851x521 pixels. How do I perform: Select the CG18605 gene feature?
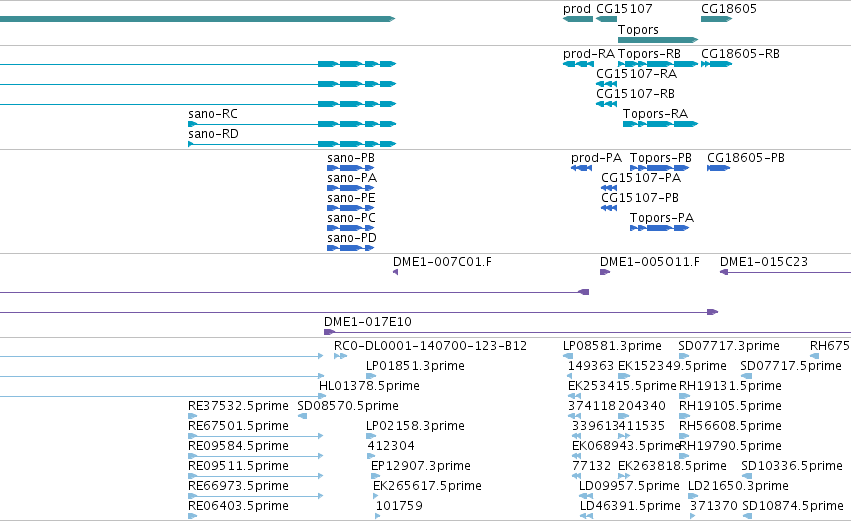click(716, 19)
